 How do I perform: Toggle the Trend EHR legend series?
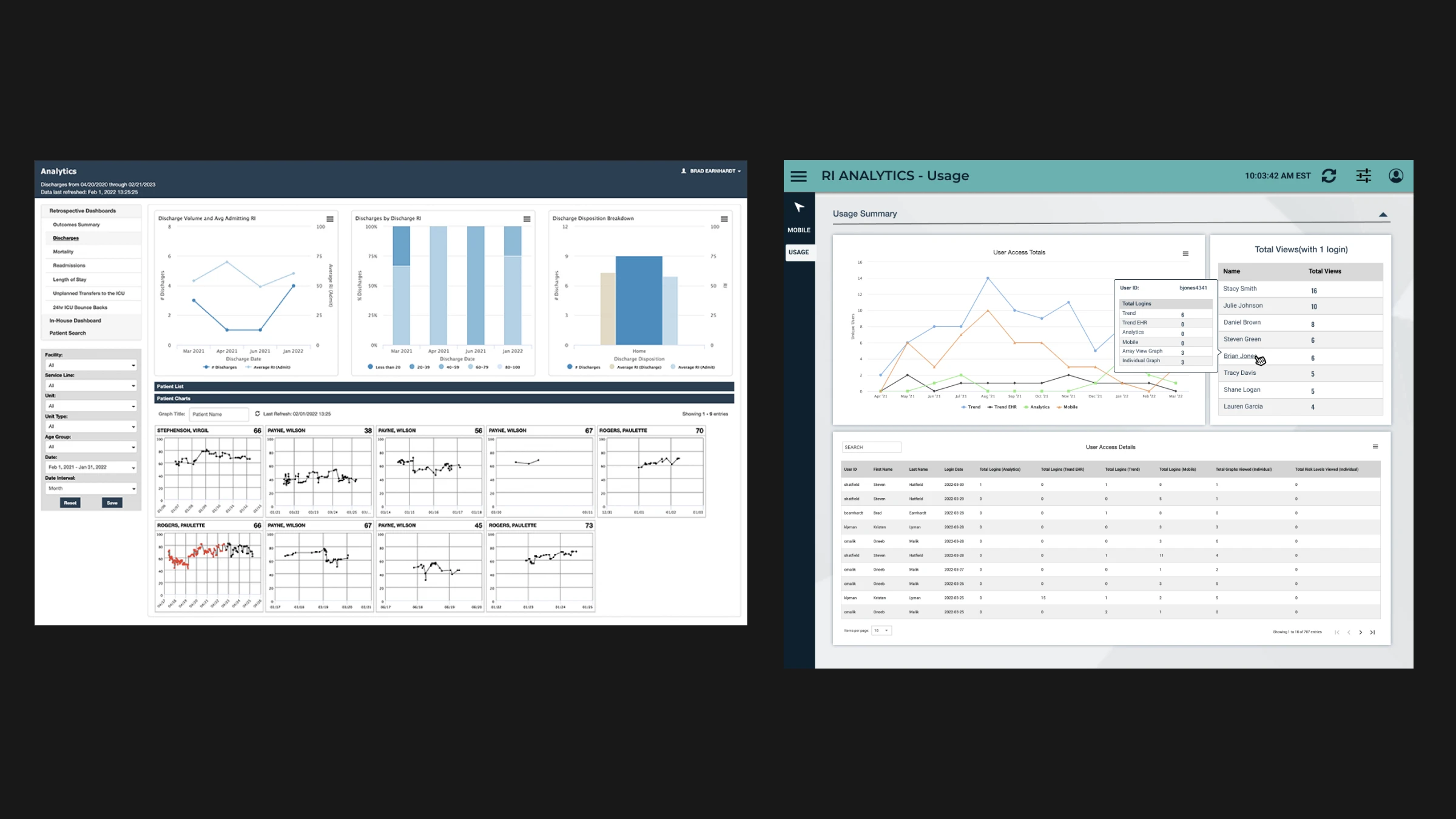click(x=1002, y=407)
